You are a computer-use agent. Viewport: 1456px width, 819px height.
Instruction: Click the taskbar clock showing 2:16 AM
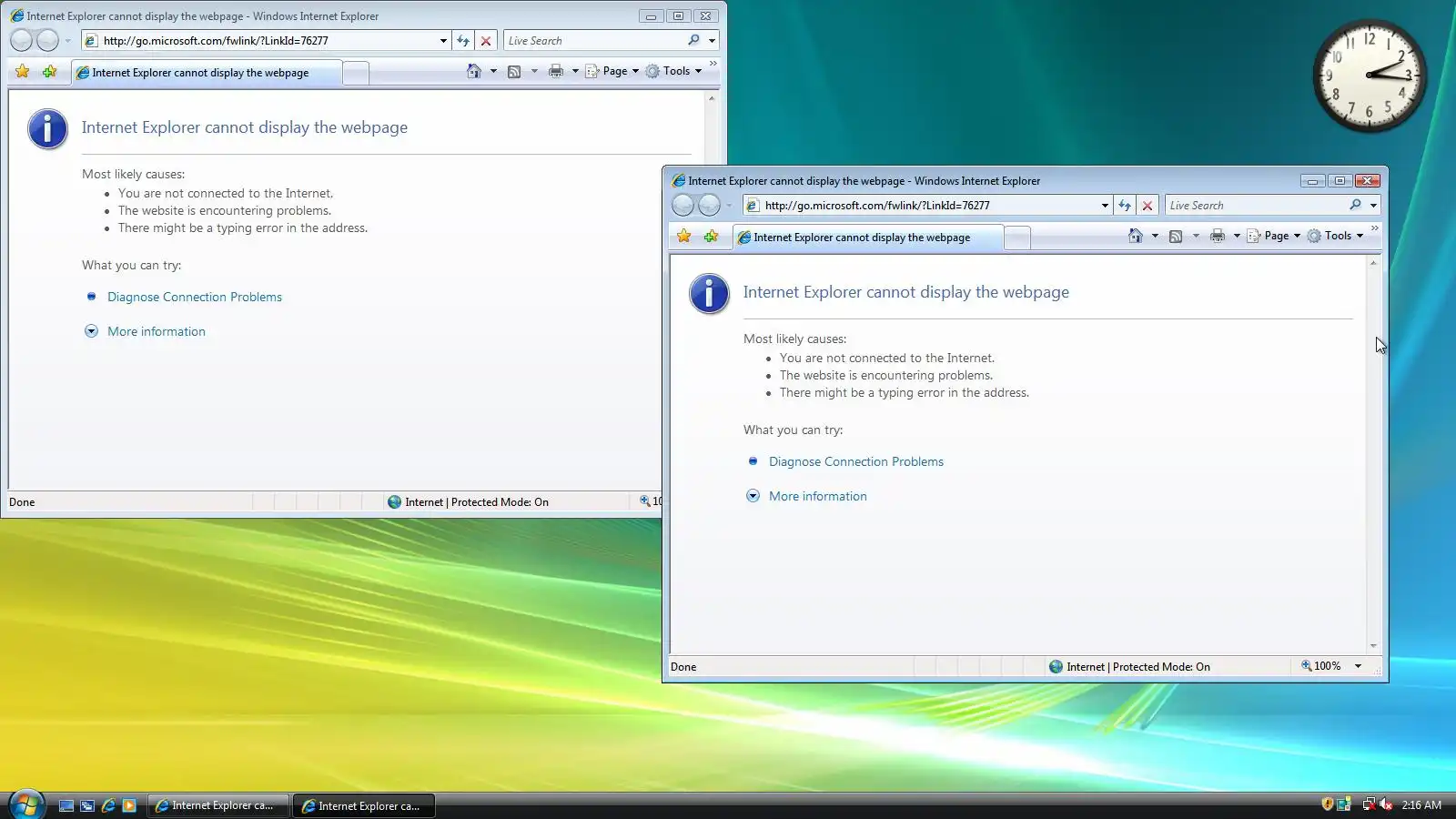pos(1421,804)
